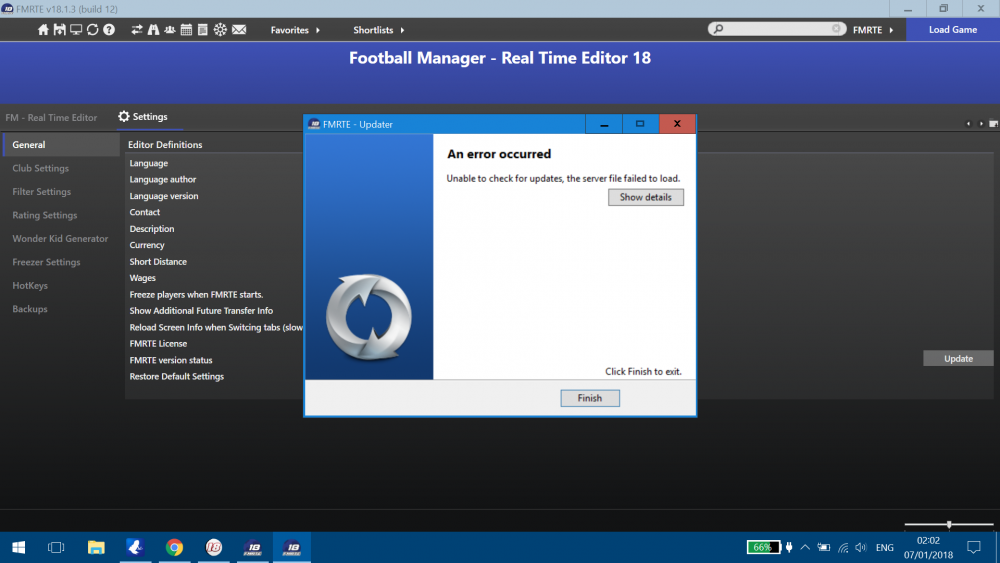The height and width of the screenshot is (563, 1000).
Task: Click the Refresh circular arrow icon
Action: point(92,30)
